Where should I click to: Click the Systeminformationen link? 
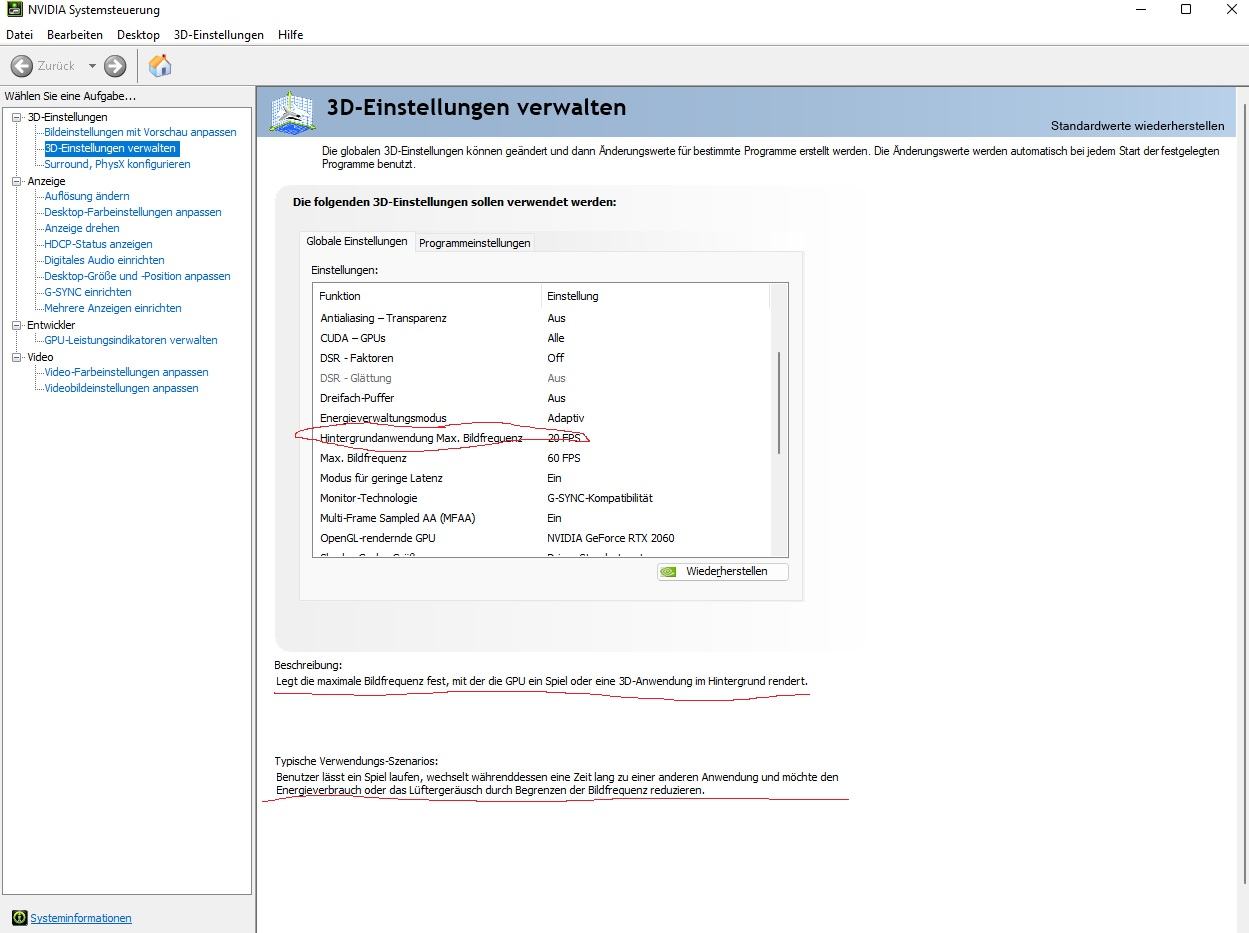(81, 918)
